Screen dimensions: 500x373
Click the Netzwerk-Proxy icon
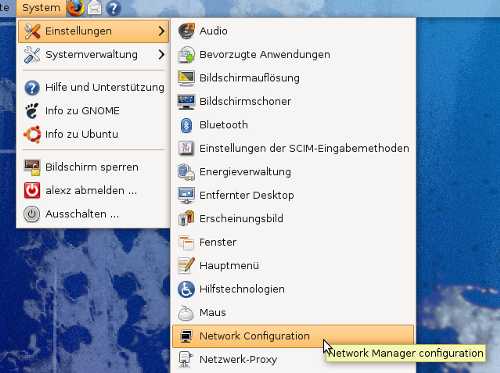tap(186, 360)
